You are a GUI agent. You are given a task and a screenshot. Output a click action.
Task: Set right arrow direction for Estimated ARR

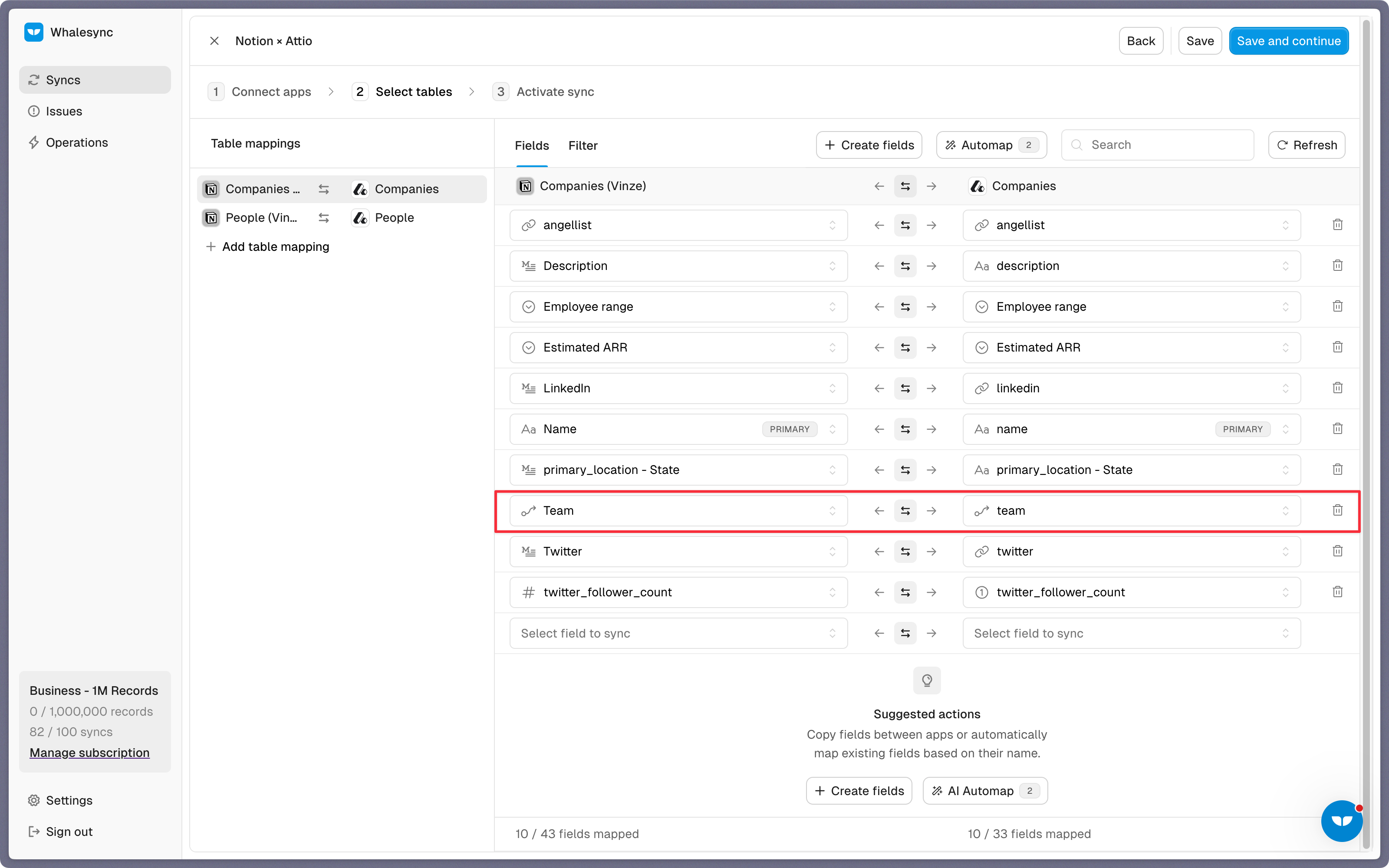click(931, 347)
